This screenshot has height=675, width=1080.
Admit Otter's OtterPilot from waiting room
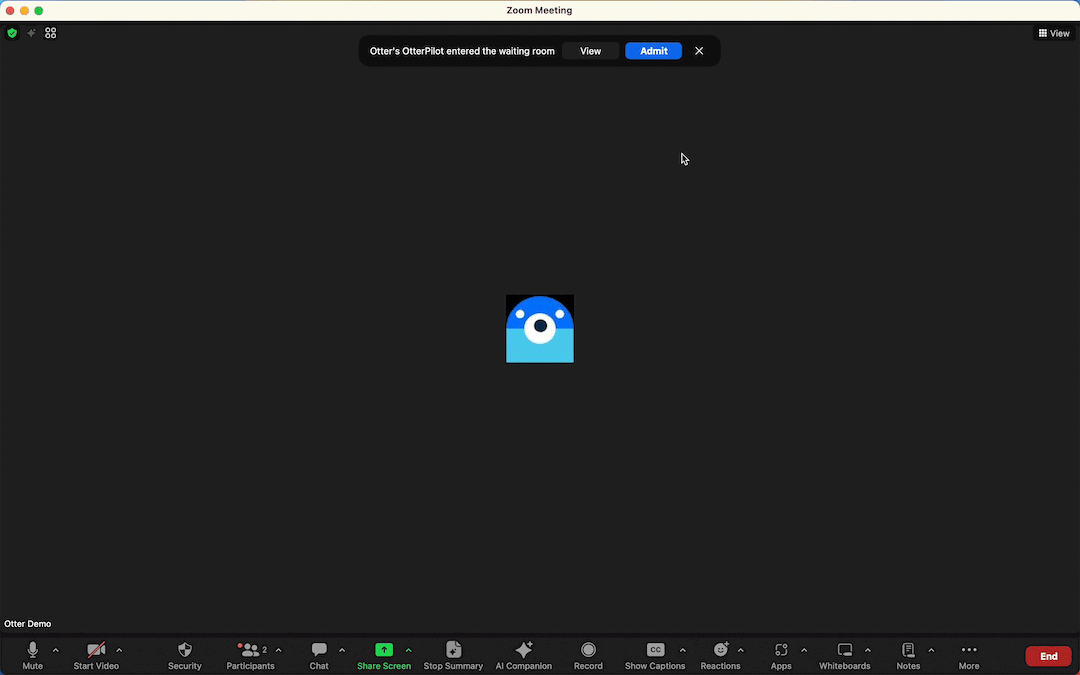click(x=654, y=51)
